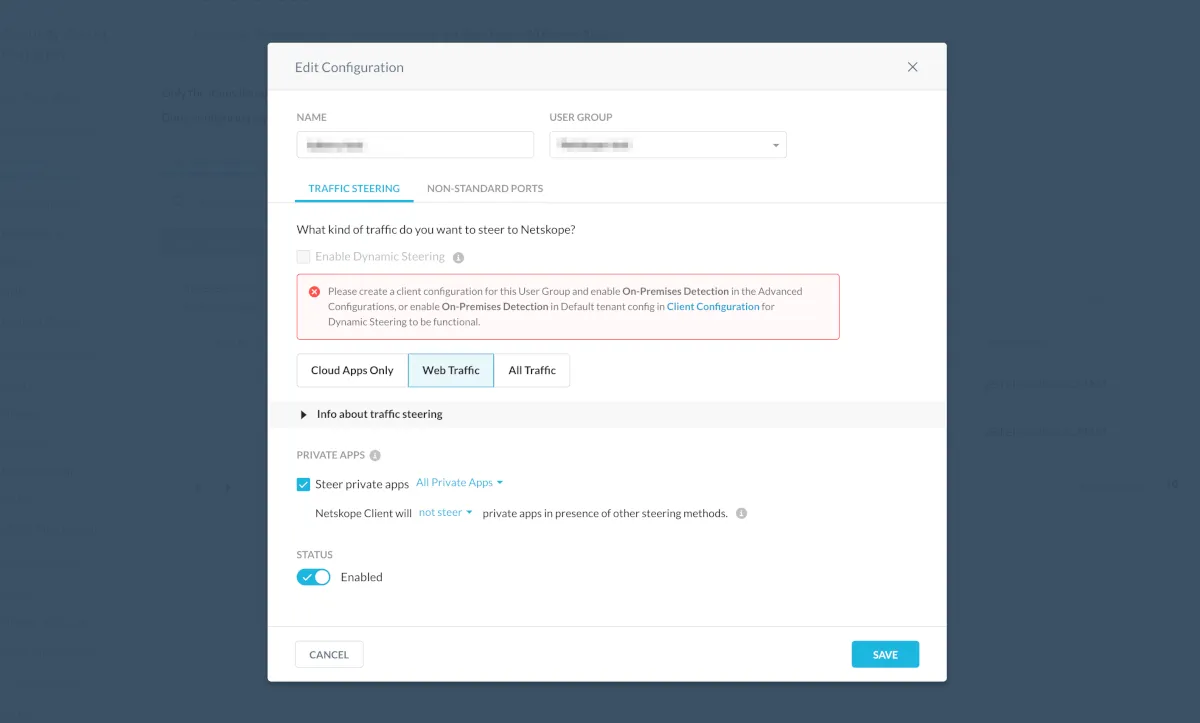The image size is (1200, 723).
Task: Click info icon after steering methods text
Action: pyautogui.click(x=741, y=513)
